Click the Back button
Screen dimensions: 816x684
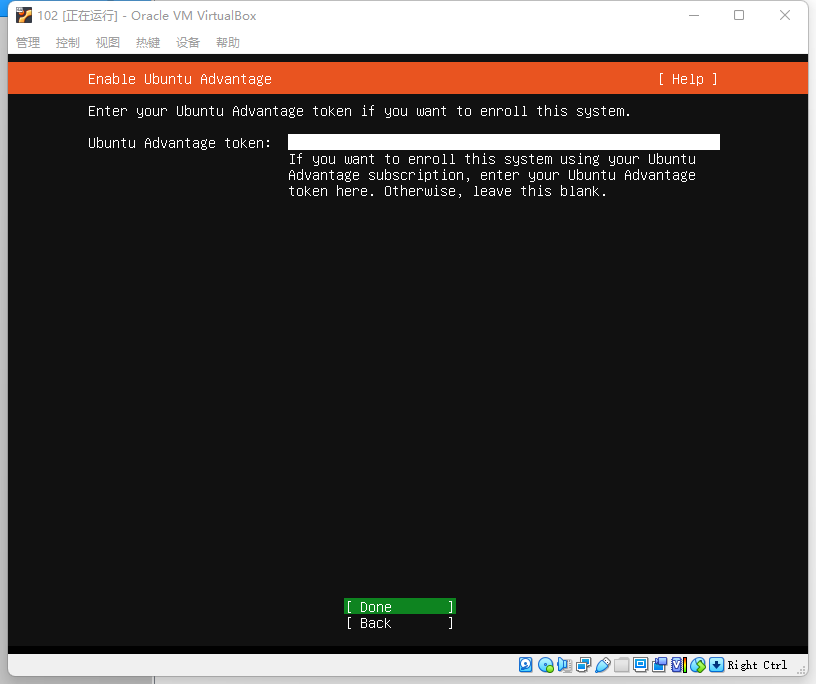coord(400,623)
